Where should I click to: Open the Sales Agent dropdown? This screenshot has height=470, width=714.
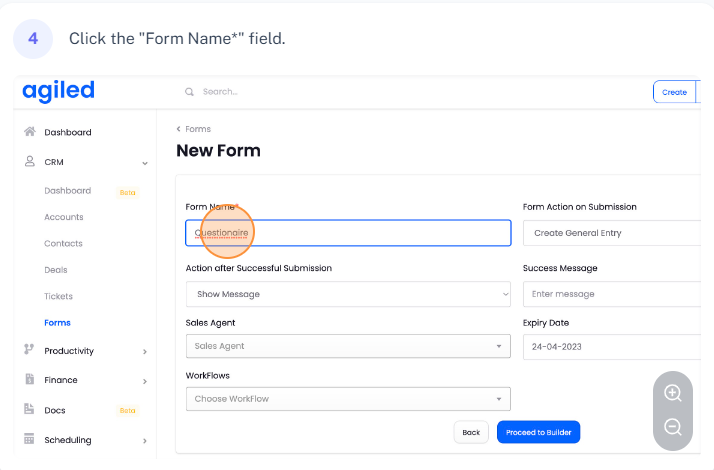click(348, 346)
